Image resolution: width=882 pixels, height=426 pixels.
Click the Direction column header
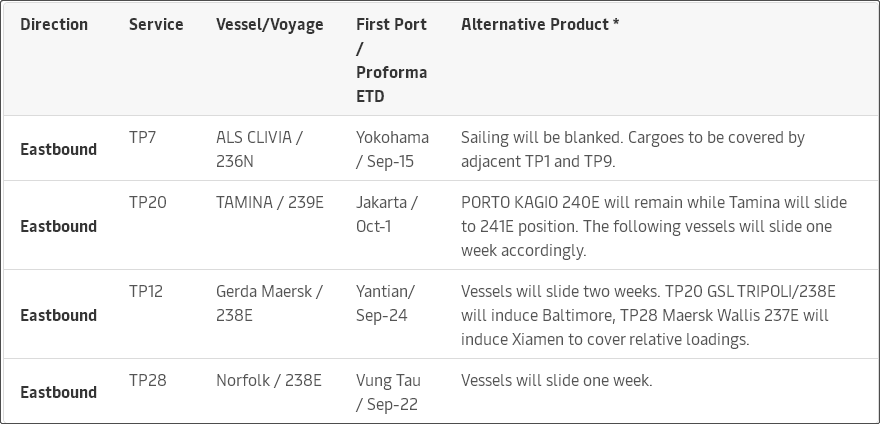[x=54, y=24]
